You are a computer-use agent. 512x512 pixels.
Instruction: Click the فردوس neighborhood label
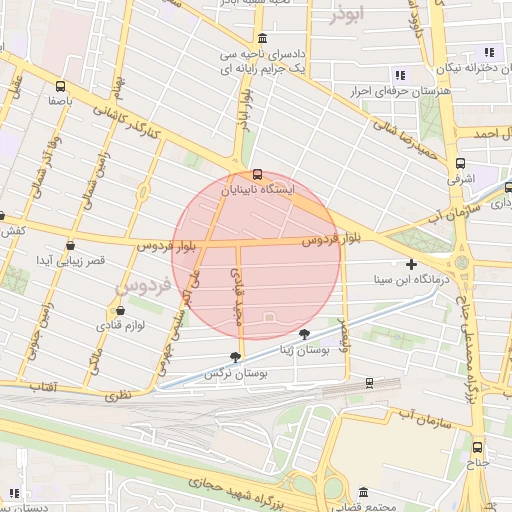click(x=143, y=286)
